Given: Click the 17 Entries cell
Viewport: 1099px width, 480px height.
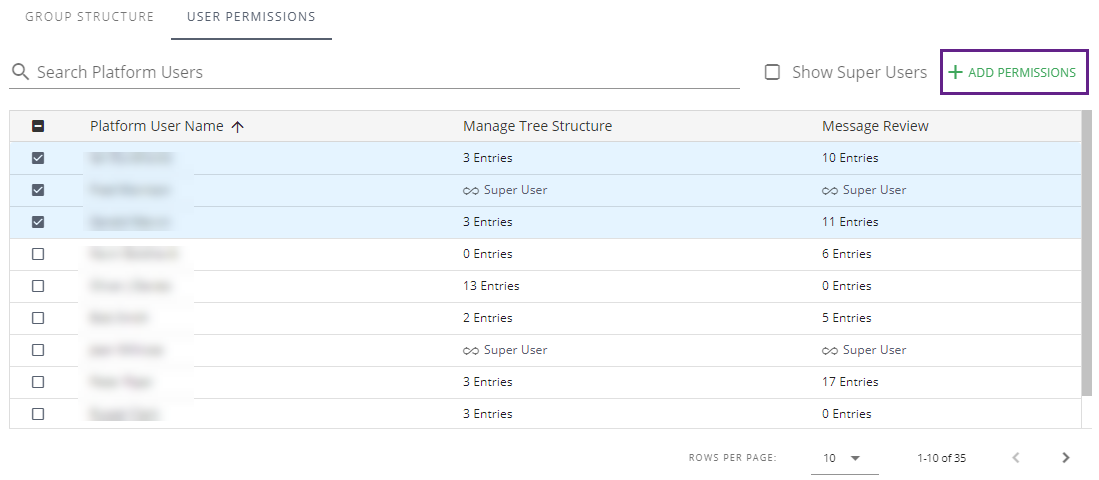Looking at the screenshot, I should [x=849, y=382].
